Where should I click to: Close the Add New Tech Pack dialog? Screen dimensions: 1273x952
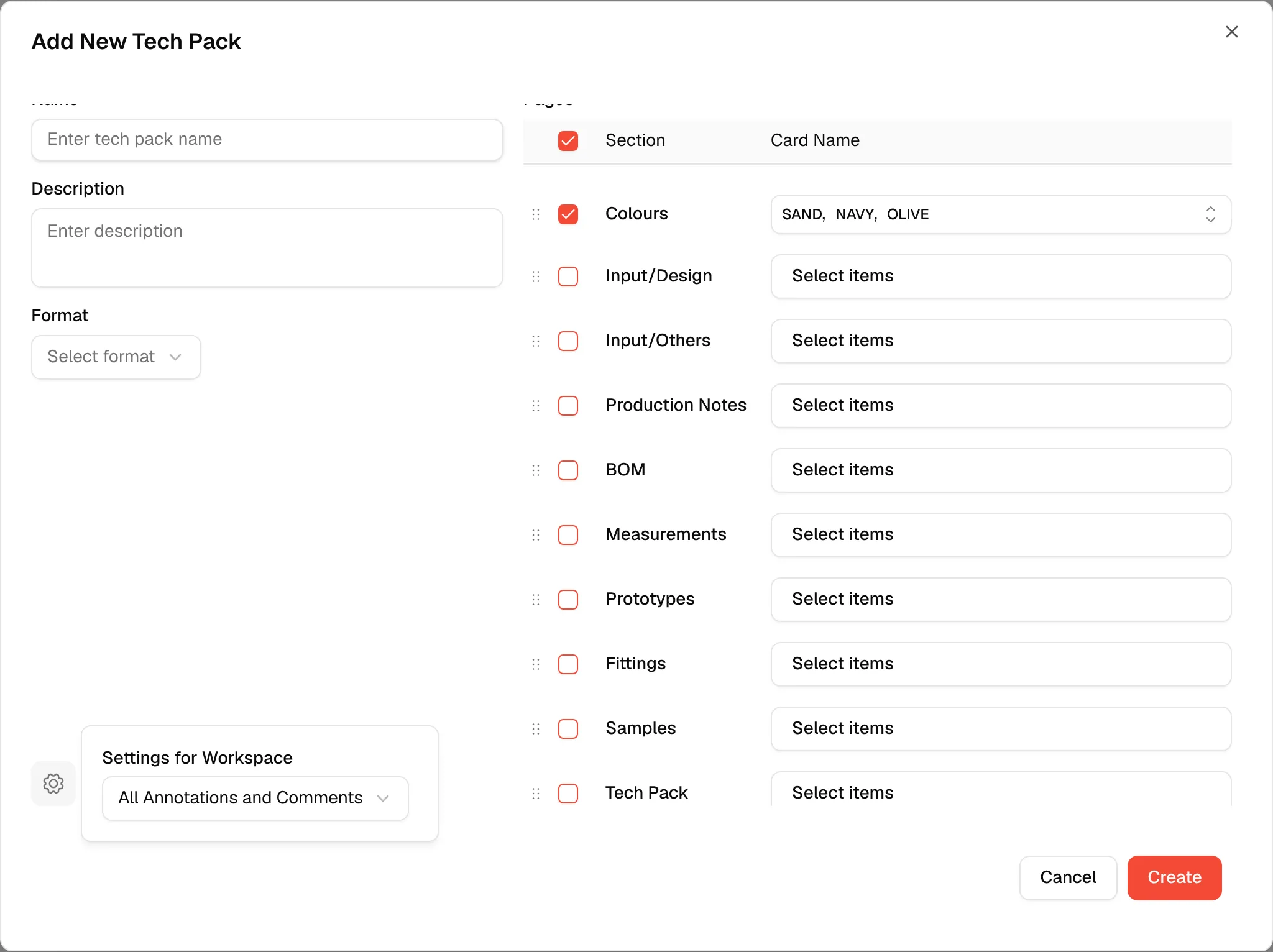1231,32
